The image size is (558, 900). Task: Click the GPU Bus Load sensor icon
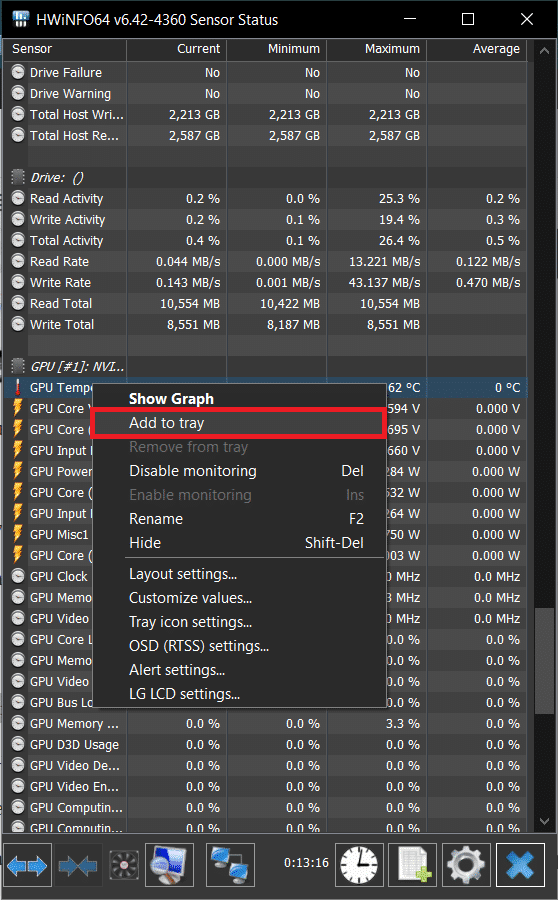click(18, 703)
